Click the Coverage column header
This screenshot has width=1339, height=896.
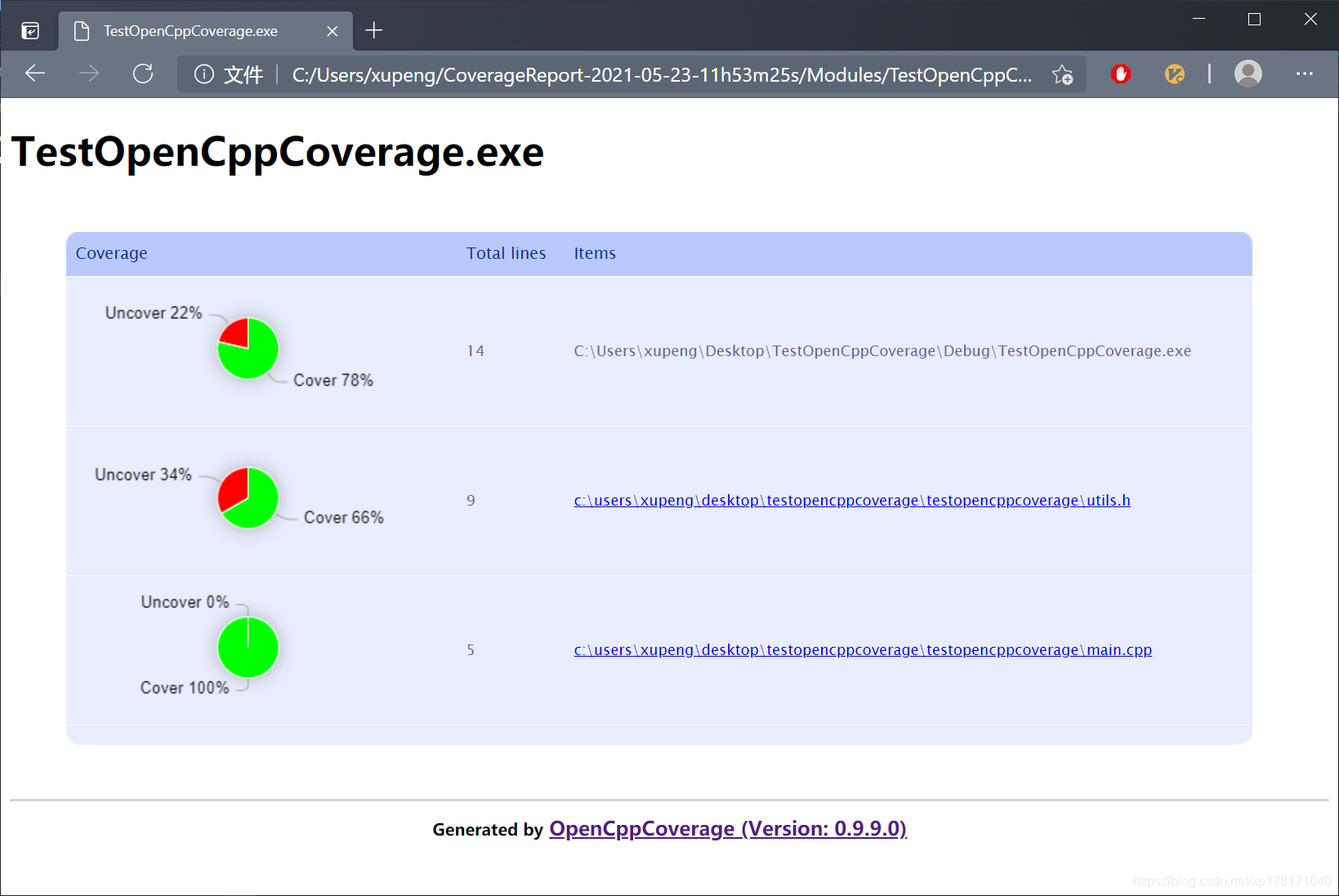112,253
